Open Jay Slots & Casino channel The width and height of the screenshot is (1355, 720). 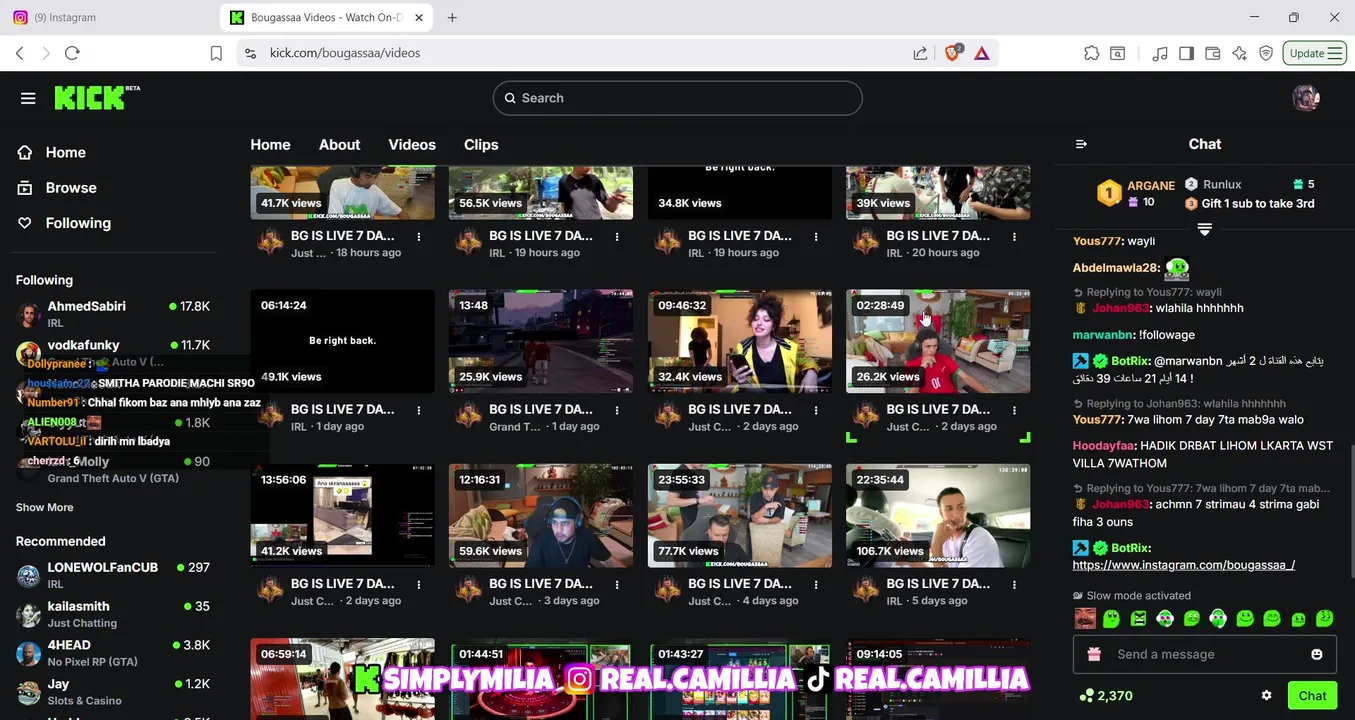(x=113, y=692)
